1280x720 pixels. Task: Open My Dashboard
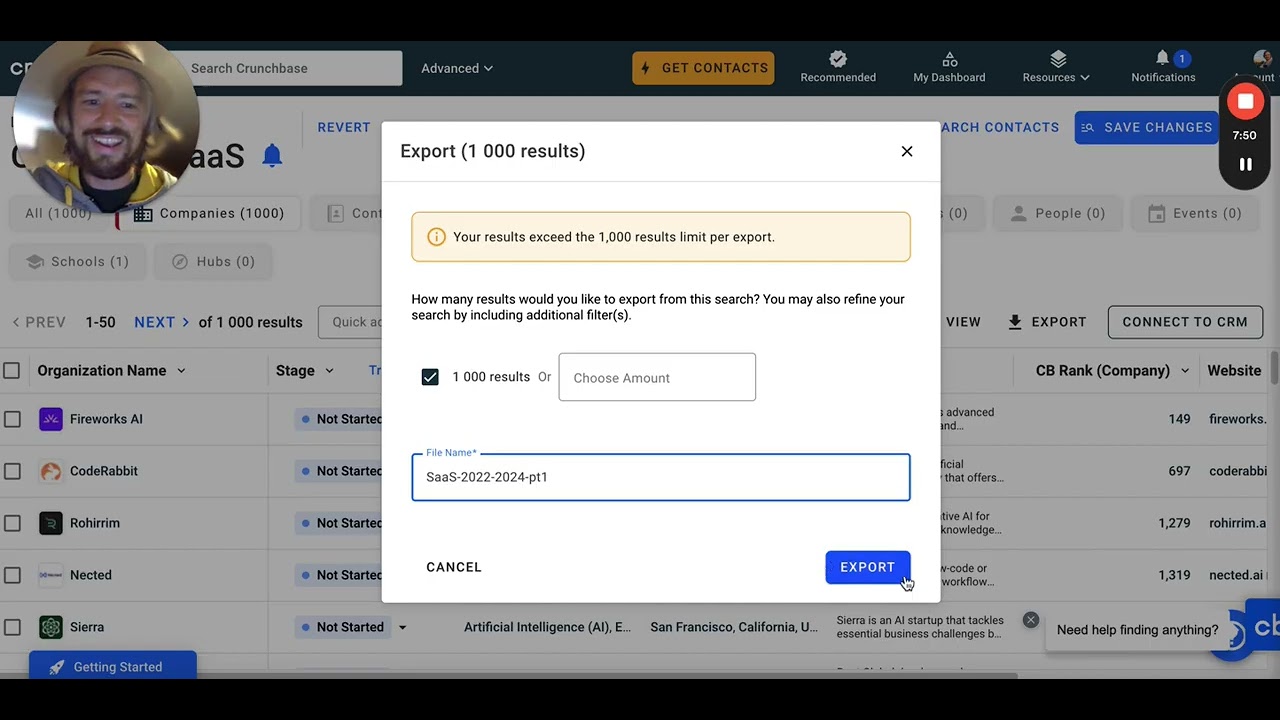[x=949, y=67]
